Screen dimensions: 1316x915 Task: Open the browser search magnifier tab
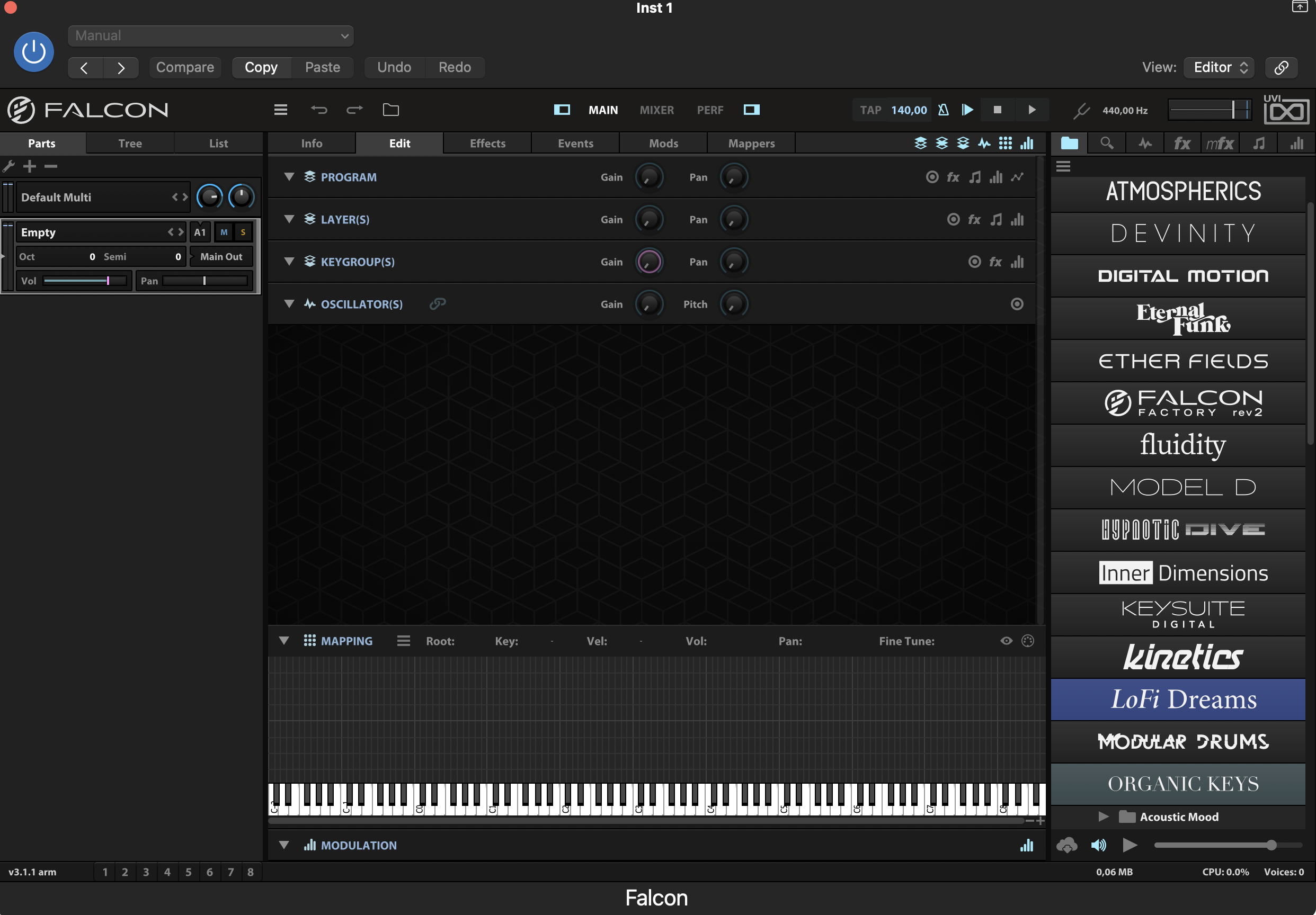coord(1107,143)
